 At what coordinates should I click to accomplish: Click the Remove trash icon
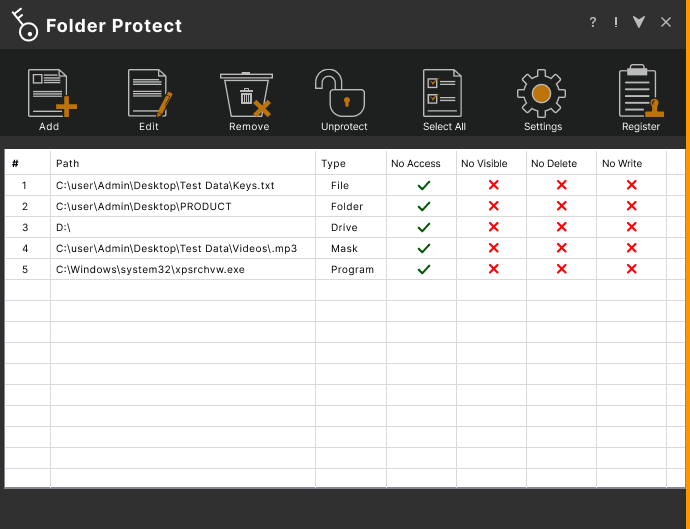246,95
